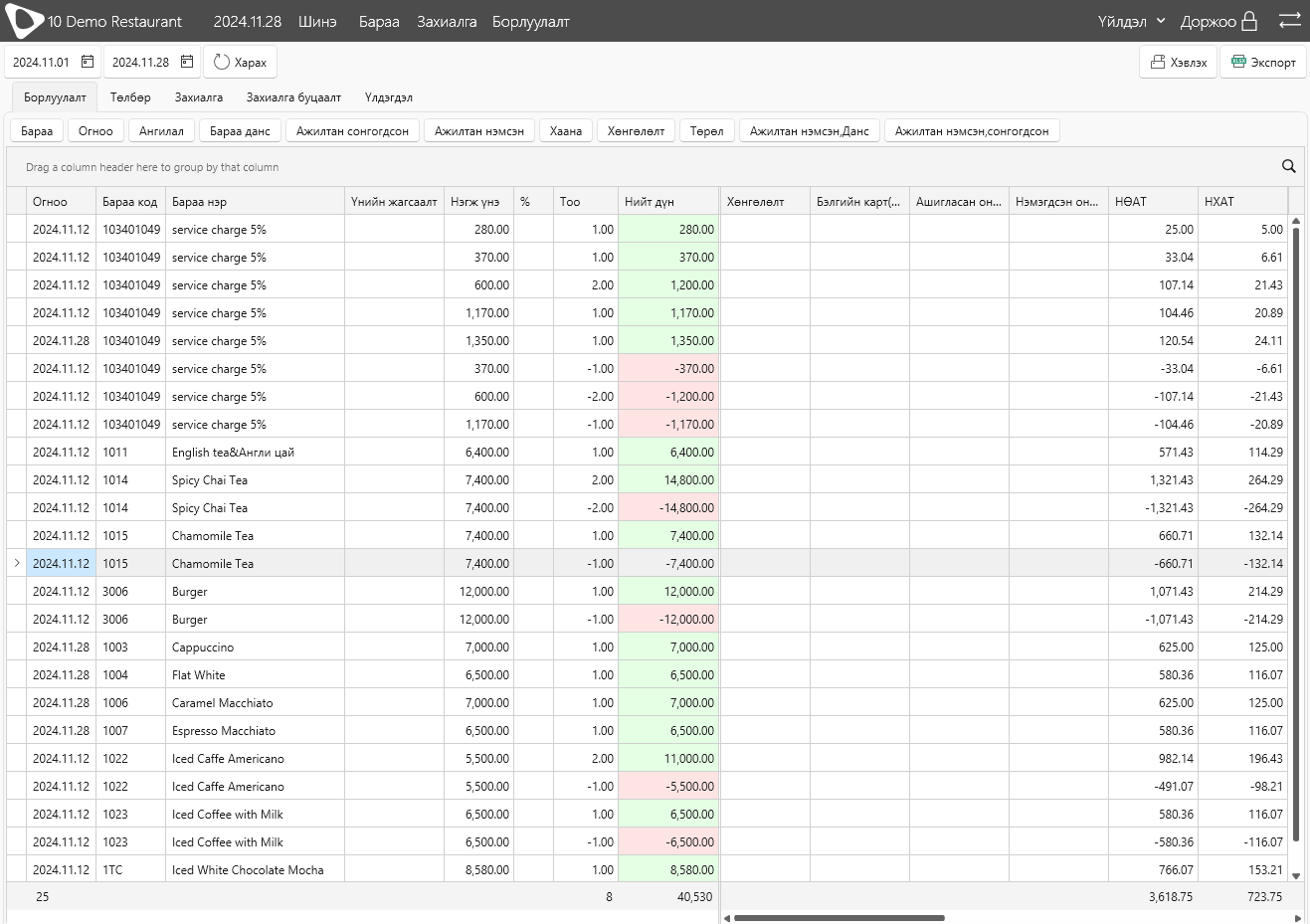This screenshot has width=1310, height=924.
Task: Select the Espresso Macchiato row name
Action: (224, 730)
